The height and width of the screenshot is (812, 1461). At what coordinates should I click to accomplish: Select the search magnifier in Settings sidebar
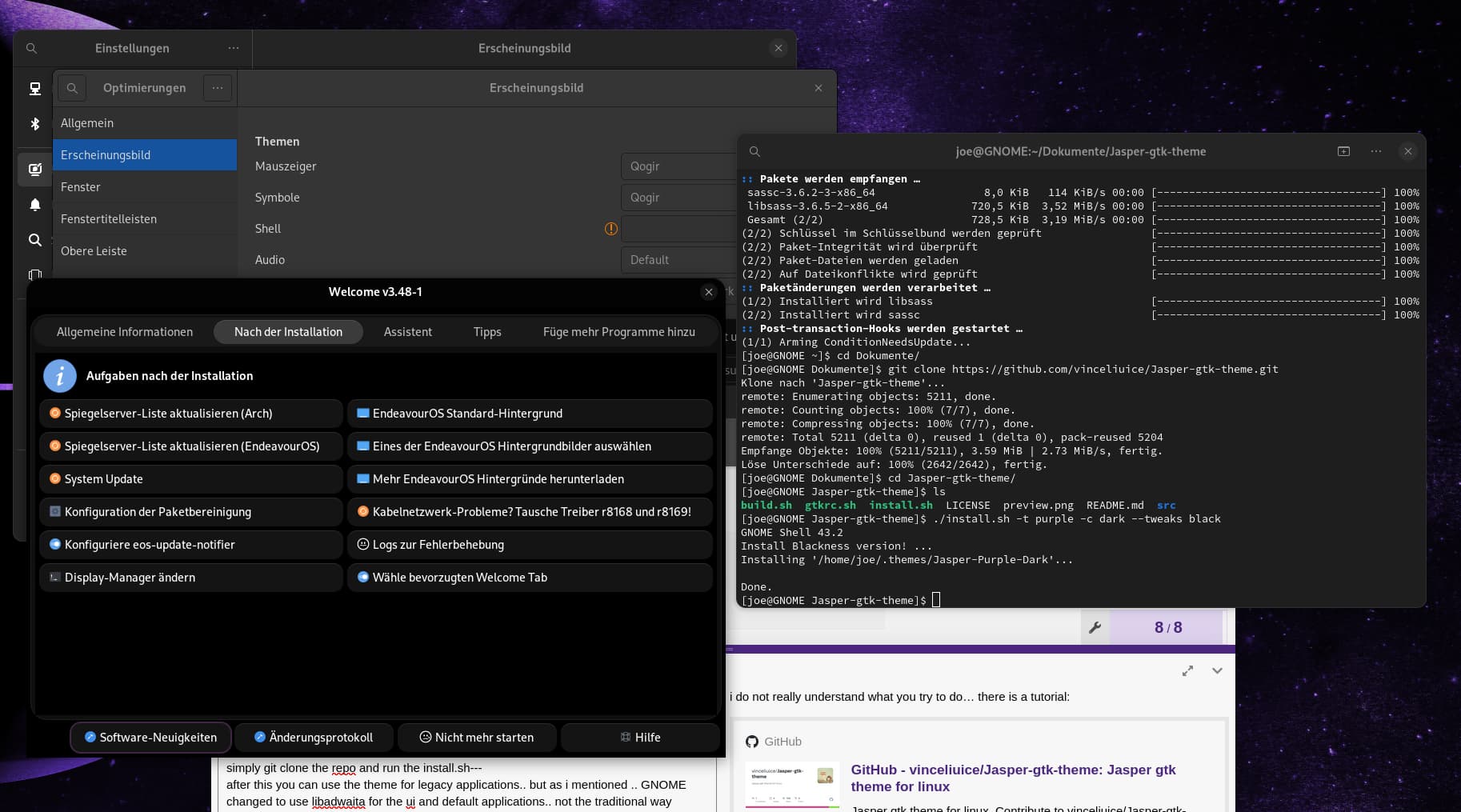(34, 240)
